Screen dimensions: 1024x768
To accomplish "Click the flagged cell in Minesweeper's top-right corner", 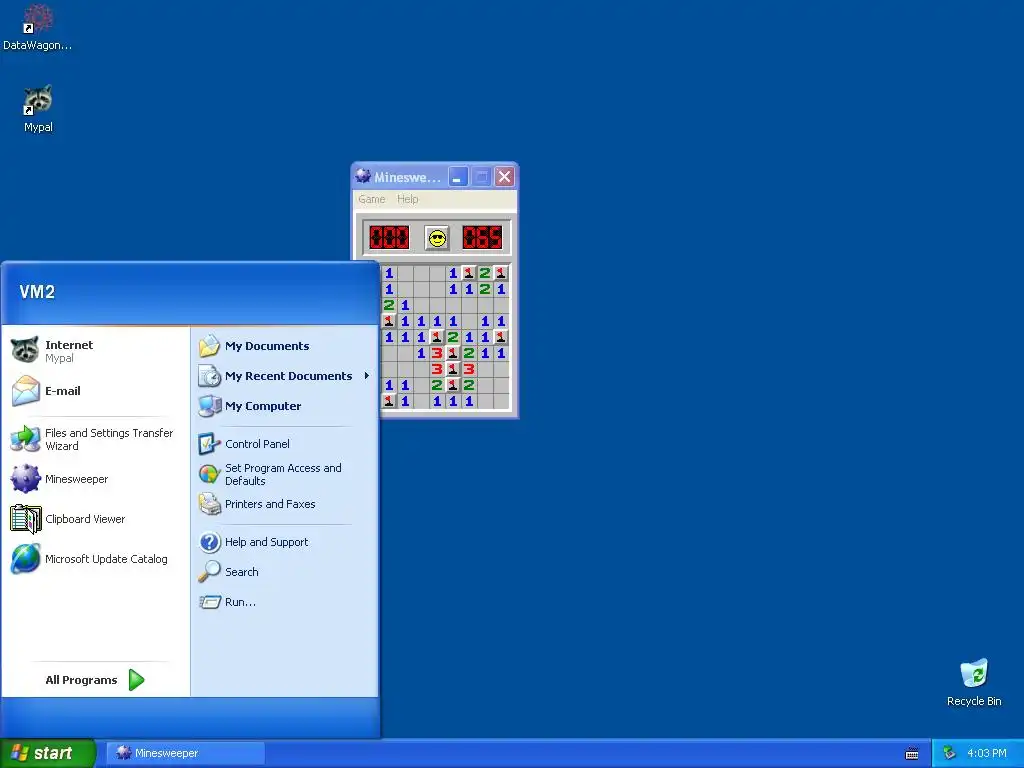I will [x=501, y=273].
